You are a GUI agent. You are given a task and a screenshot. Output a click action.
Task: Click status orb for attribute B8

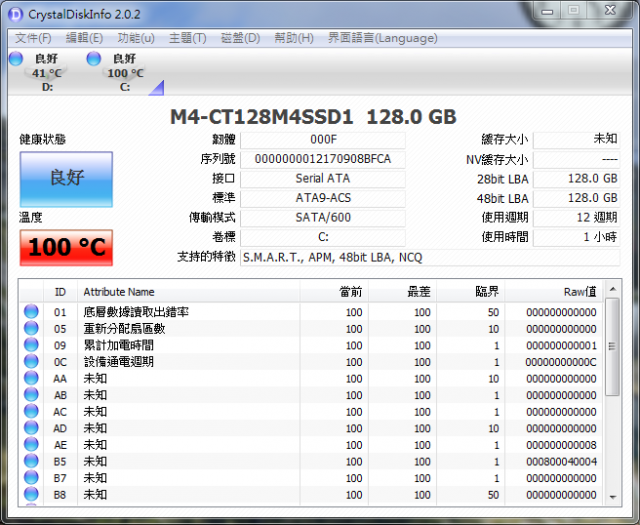[x=31, y=494]
